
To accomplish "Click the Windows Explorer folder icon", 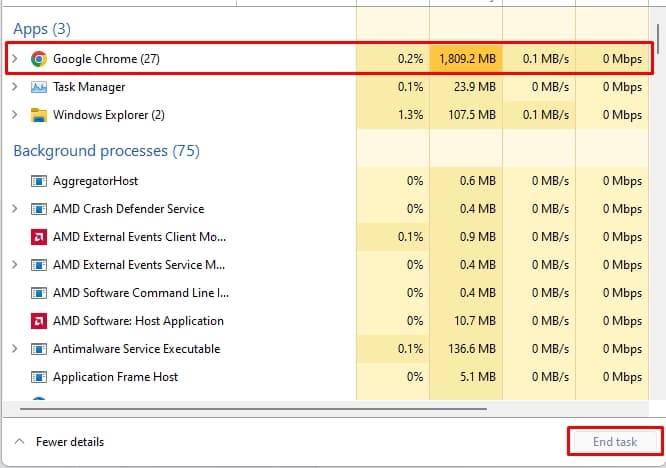I will tap(39, 115).
